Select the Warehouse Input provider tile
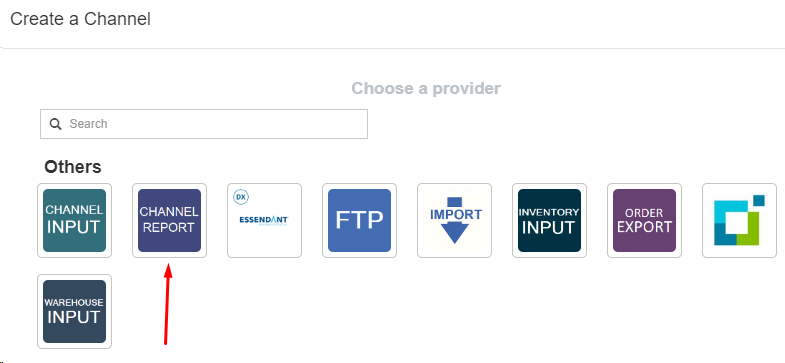785x363 pixels. click(75, 311)
